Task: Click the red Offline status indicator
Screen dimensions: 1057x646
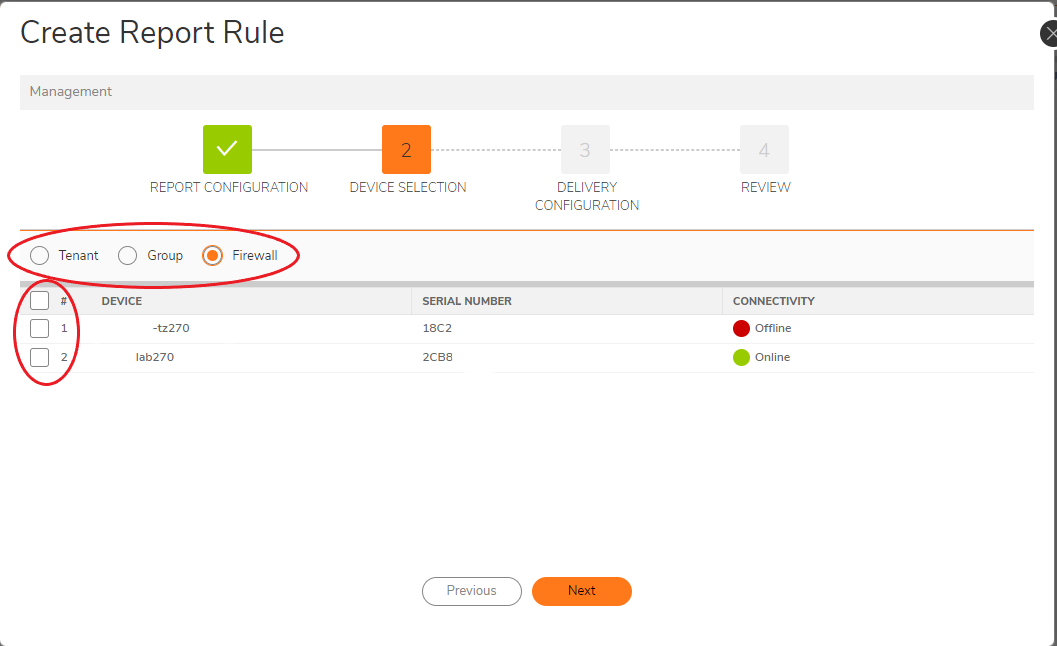Action: [x=741, y=328]
